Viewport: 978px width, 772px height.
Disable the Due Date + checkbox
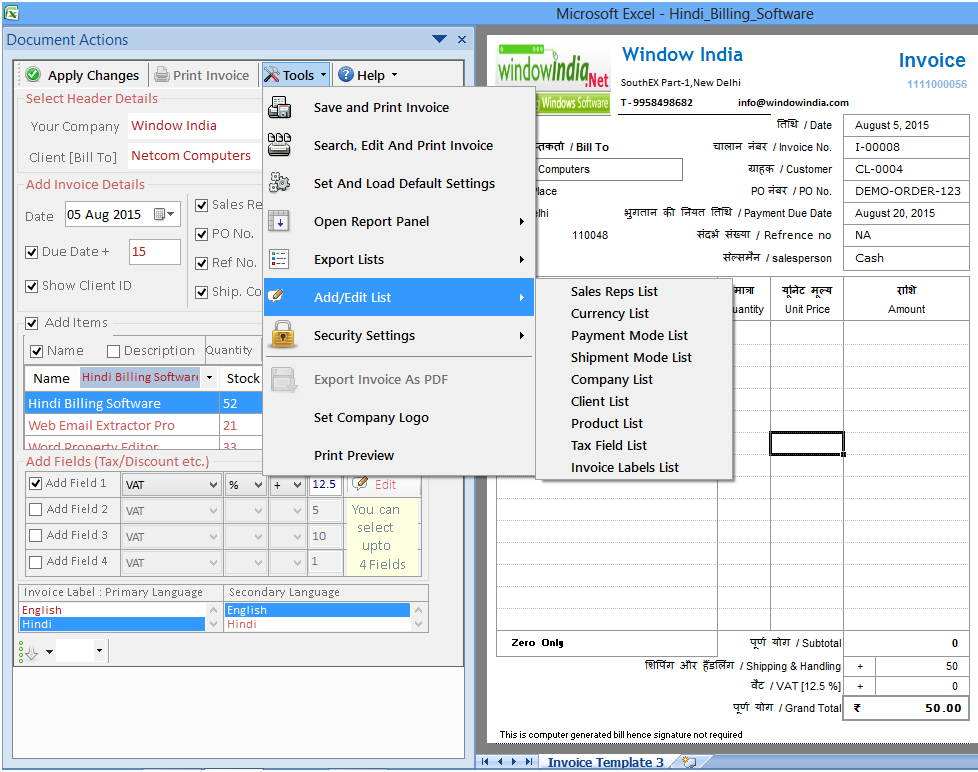point(31,252)
